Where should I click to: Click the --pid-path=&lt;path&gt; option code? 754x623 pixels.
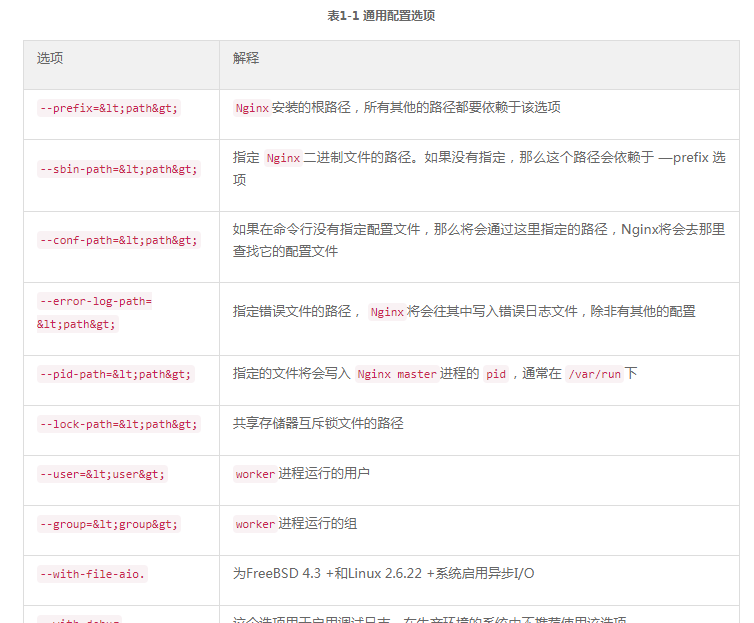[115, 374]
